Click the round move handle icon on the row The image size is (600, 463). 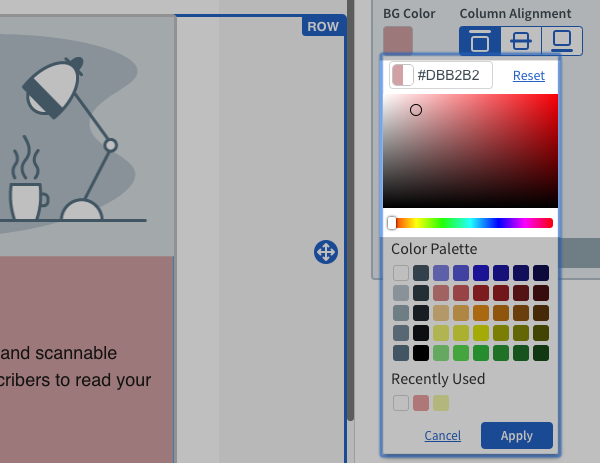326,252
